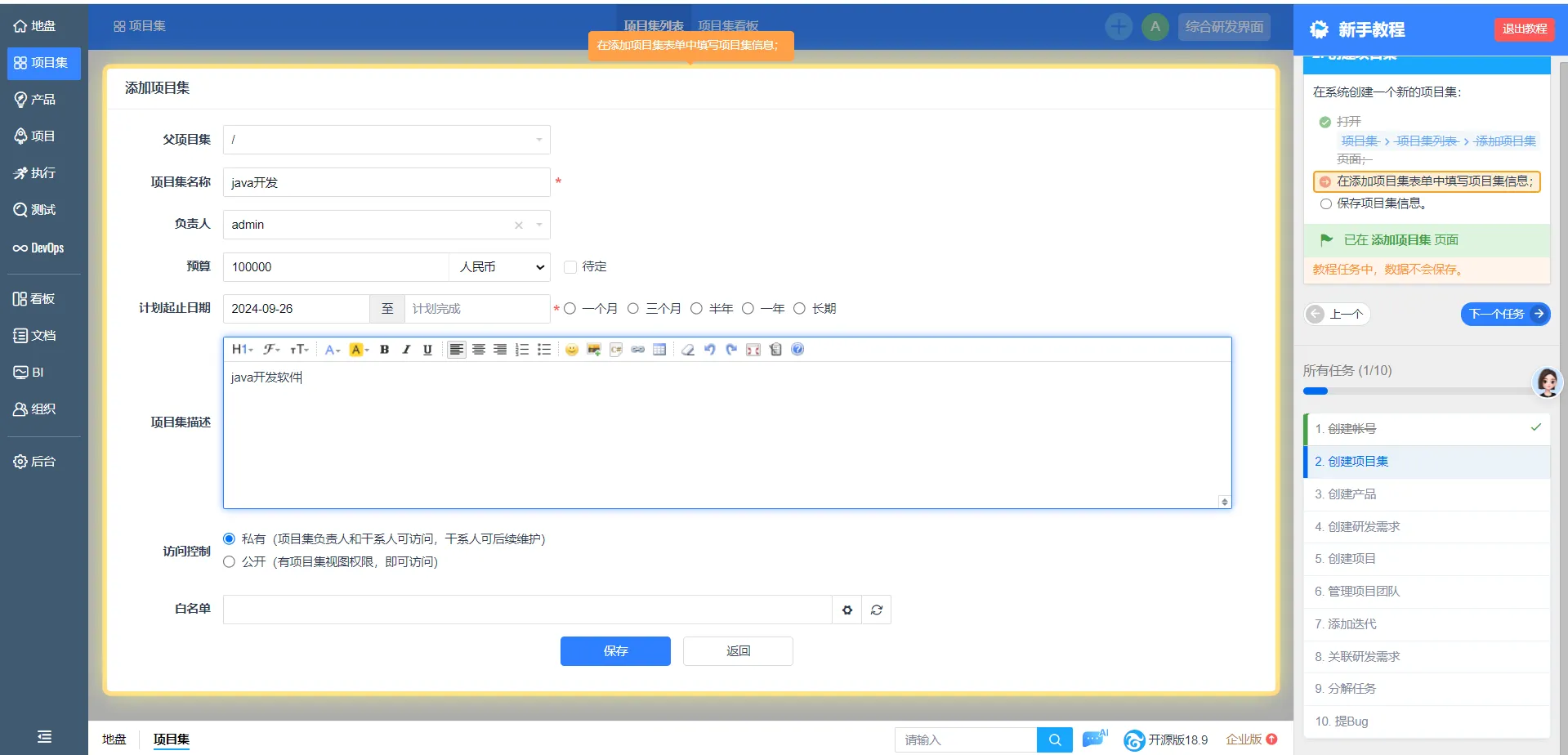Click the 返回 button
The width and height of the screenshot is (1568, 755).
point(738,651)
